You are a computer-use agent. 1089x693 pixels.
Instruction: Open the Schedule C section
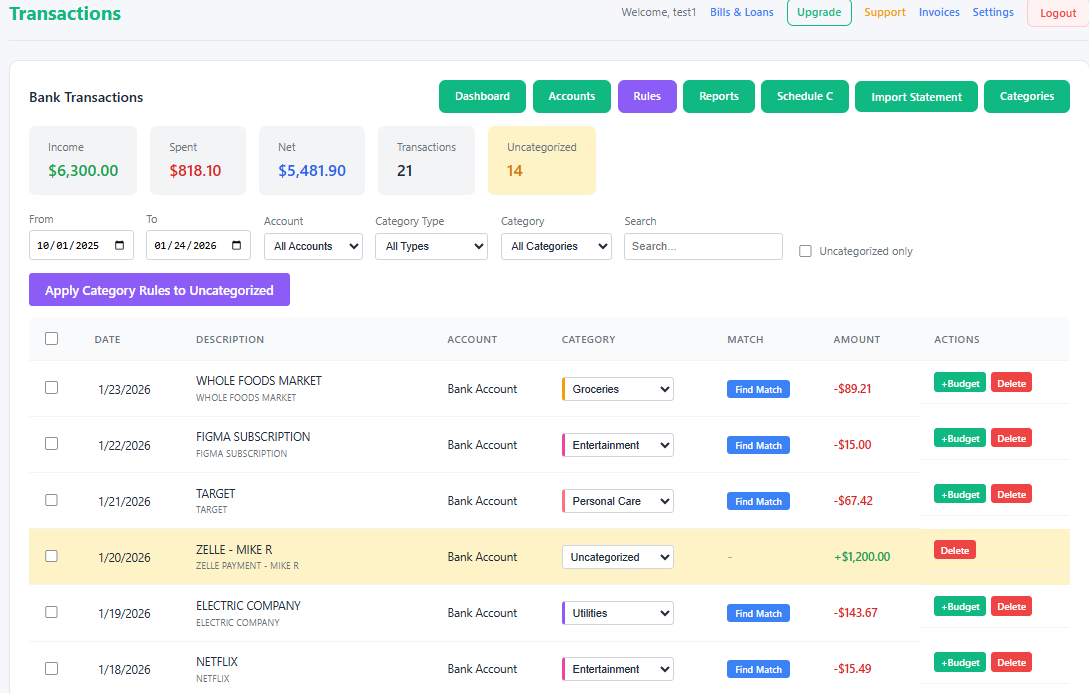[805, 97]
